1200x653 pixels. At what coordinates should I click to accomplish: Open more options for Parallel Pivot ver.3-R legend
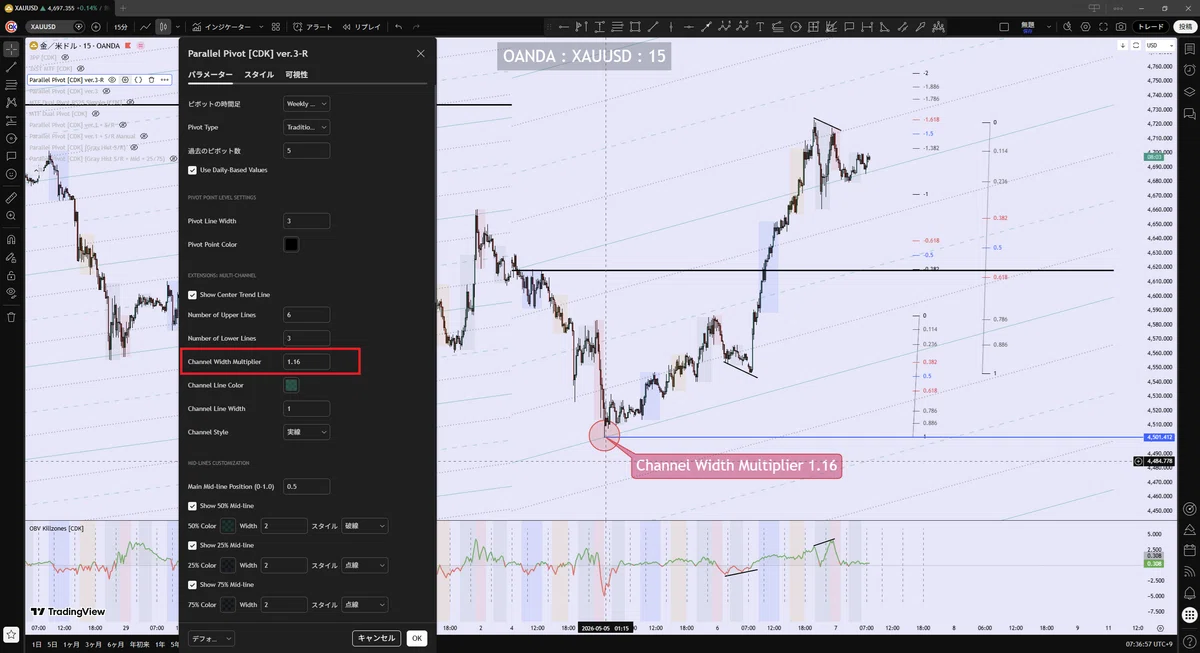[x=164, y=79]
